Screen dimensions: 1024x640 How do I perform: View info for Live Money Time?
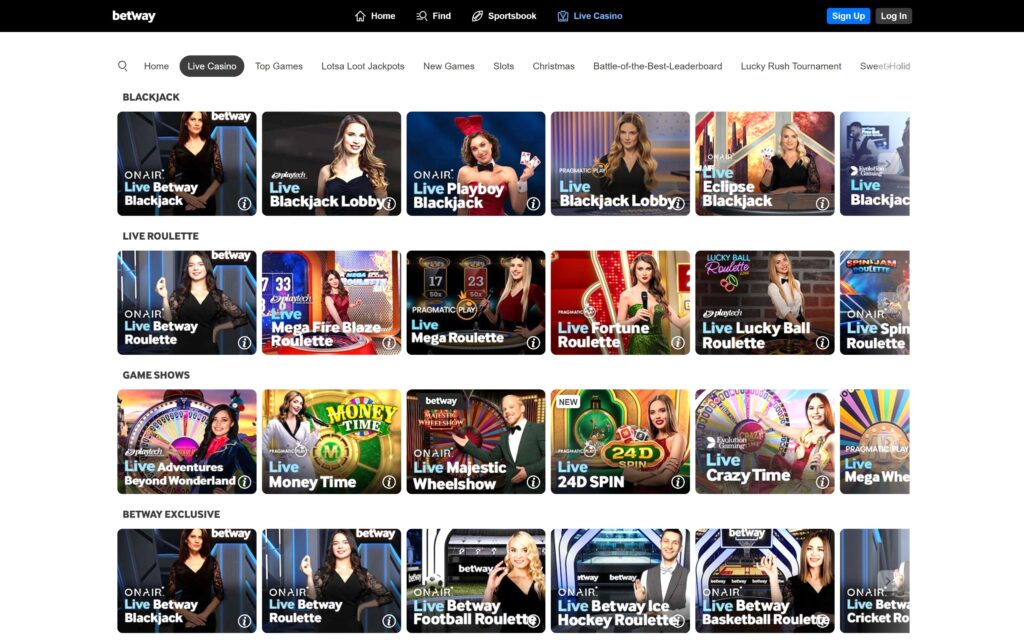pyautogui.click(x=389, y=482)
